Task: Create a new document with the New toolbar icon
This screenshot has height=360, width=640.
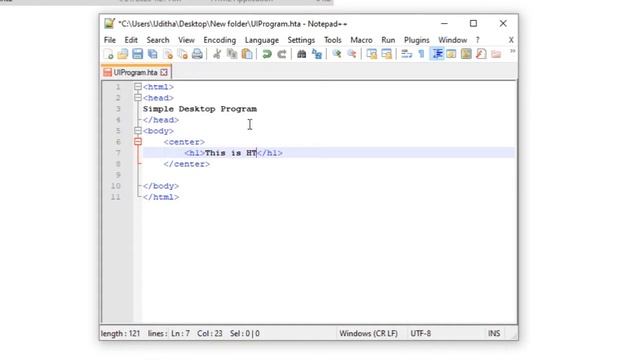Action: (x=108, y=54)
